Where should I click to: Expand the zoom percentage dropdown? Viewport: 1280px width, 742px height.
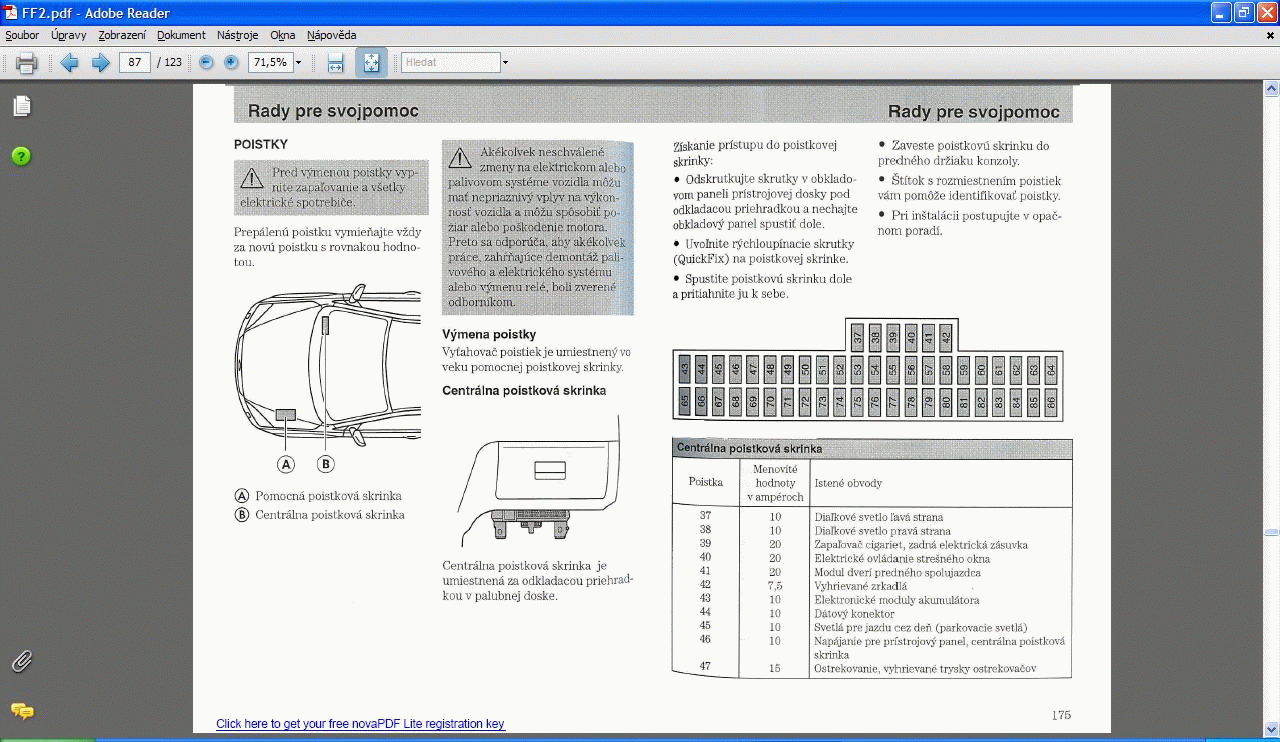(298, 63)
